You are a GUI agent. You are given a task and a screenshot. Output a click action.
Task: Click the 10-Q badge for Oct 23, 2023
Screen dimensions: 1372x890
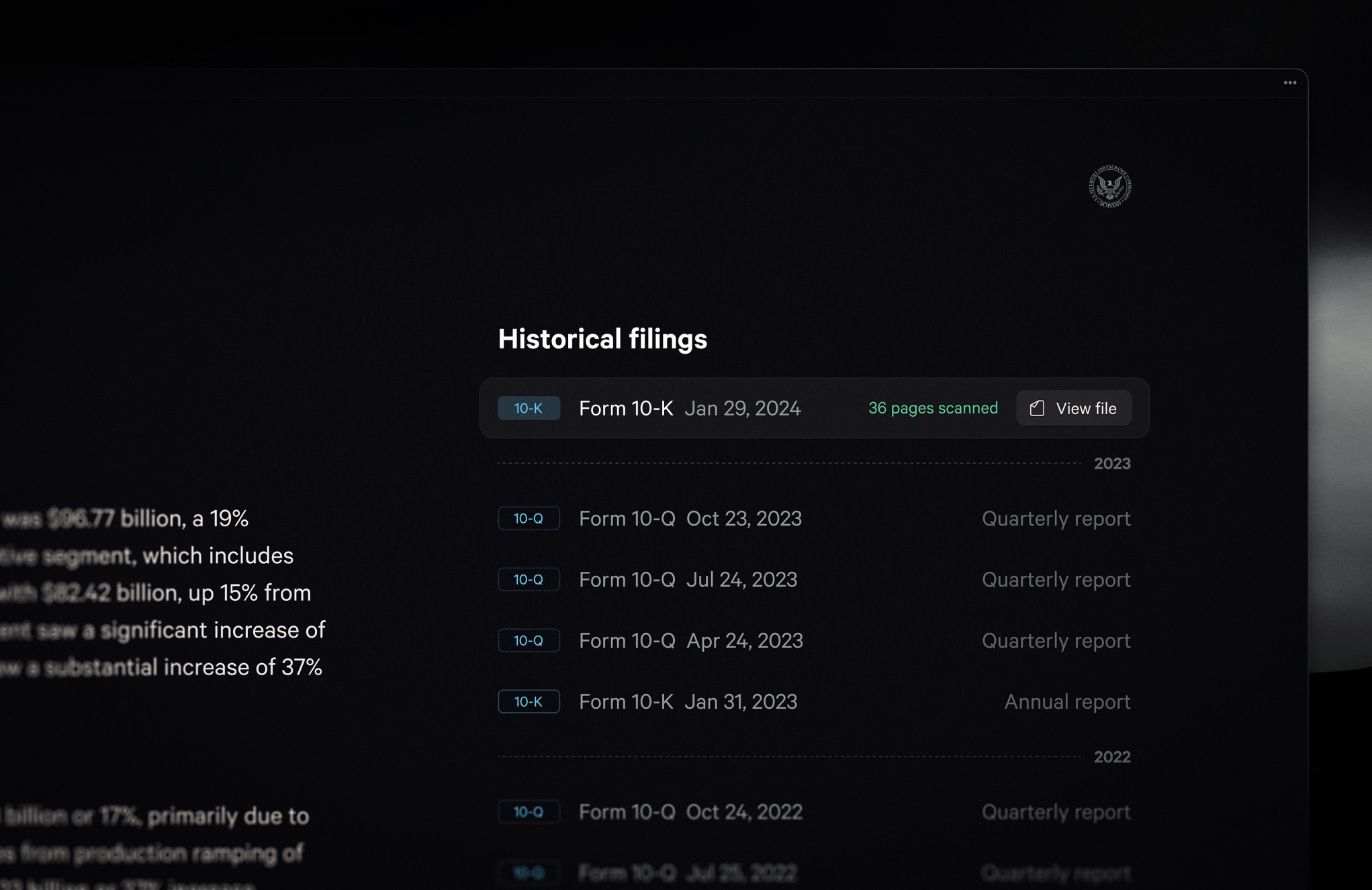[x=529, y=518]
